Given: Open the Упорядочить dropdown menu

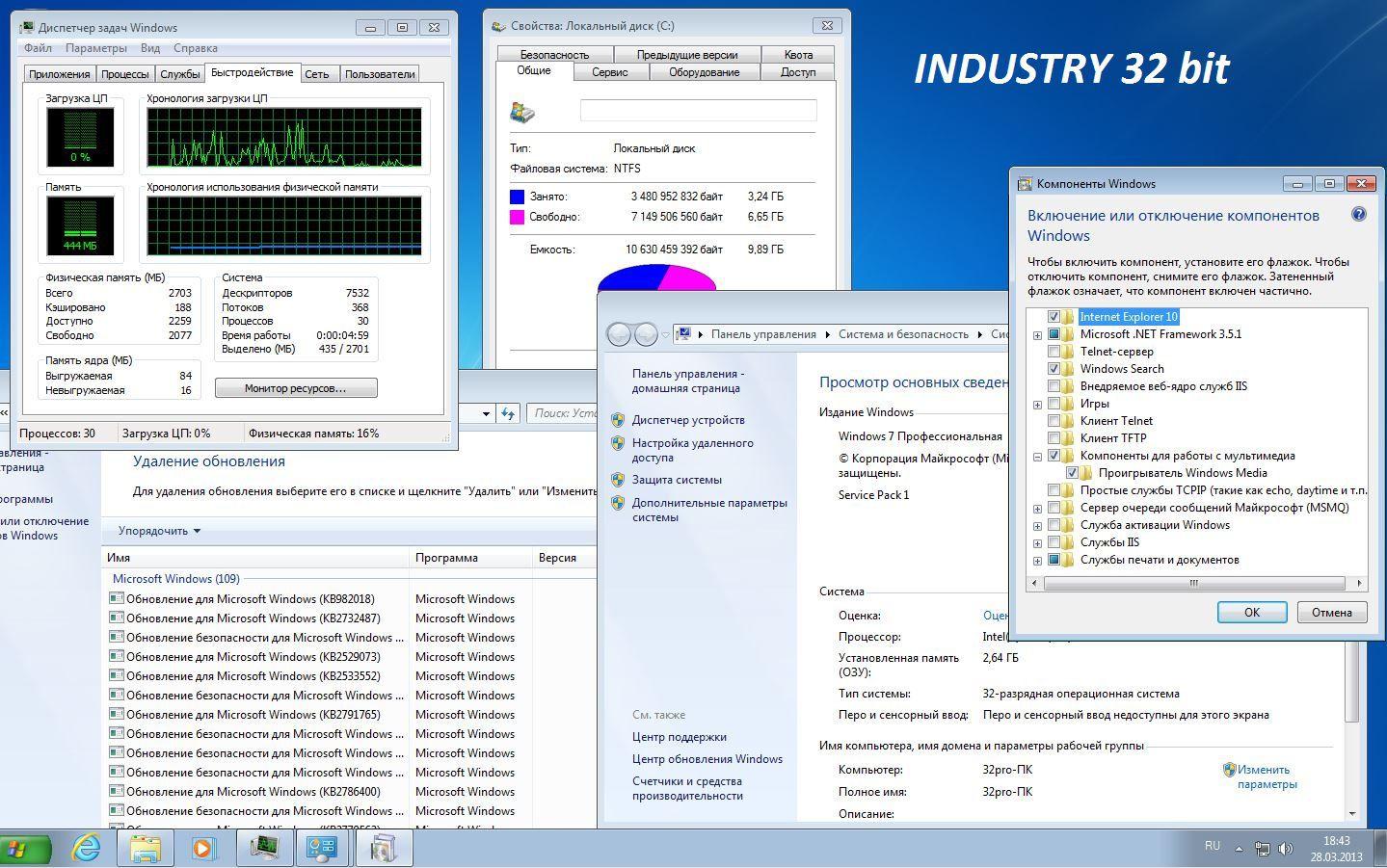Looking at the screenshot, I should point(159,531).
